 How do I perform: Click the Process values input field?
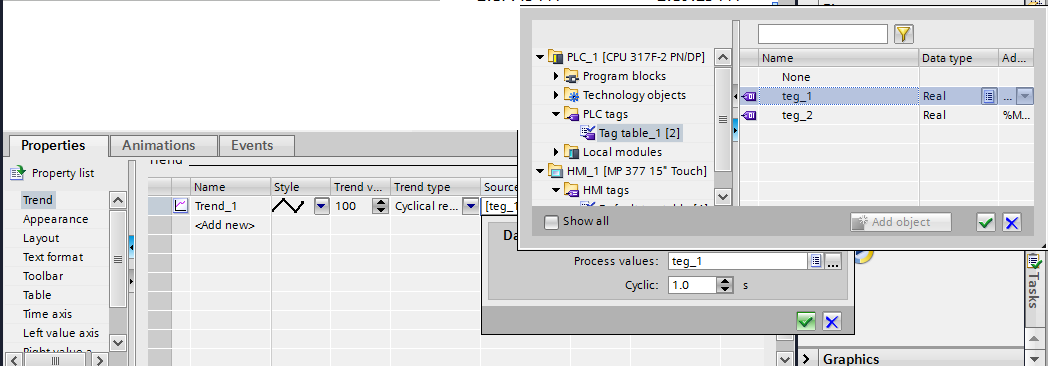[737, 261]
